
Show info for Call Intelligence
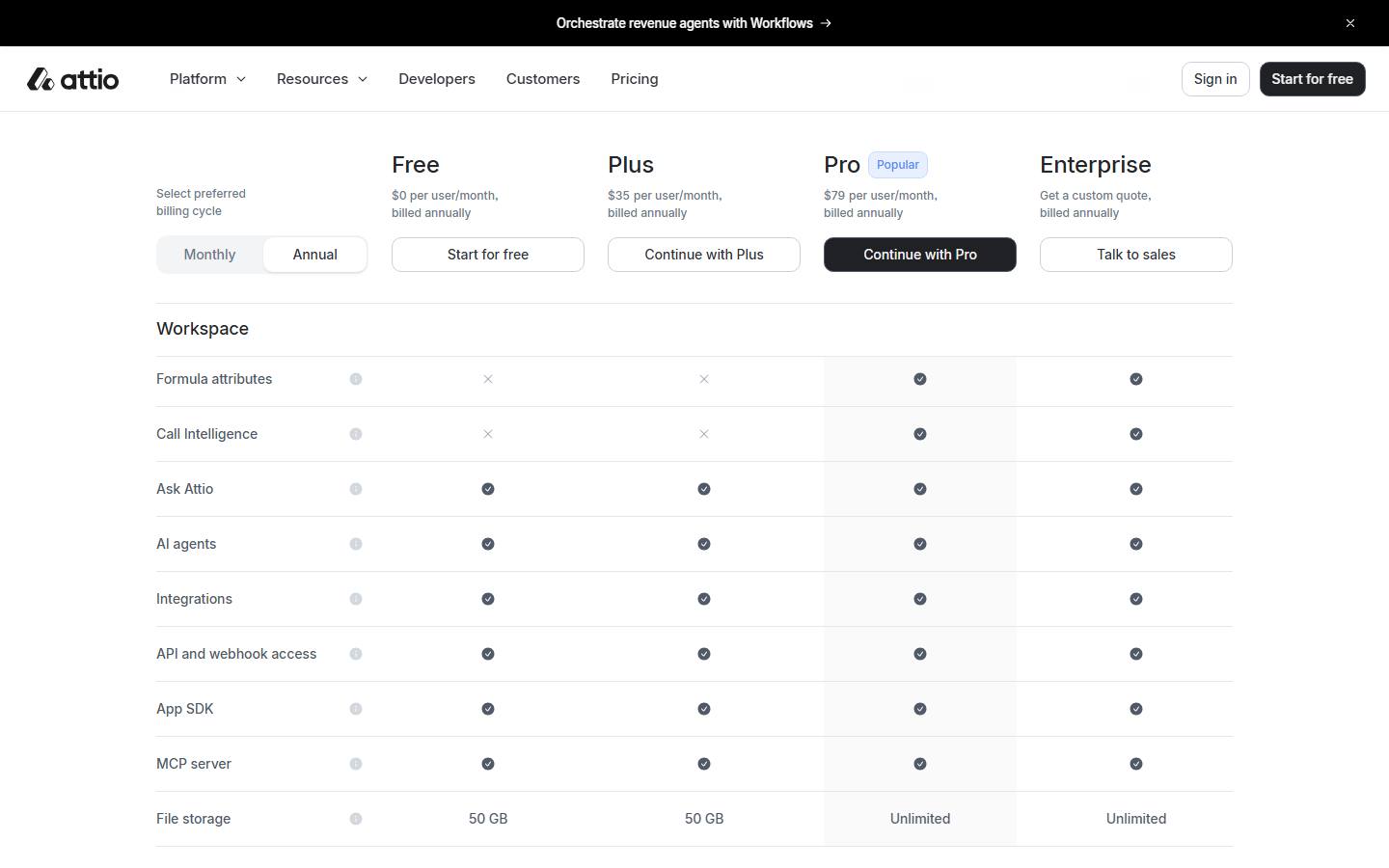pyautogui.click(x=356, y=434)
